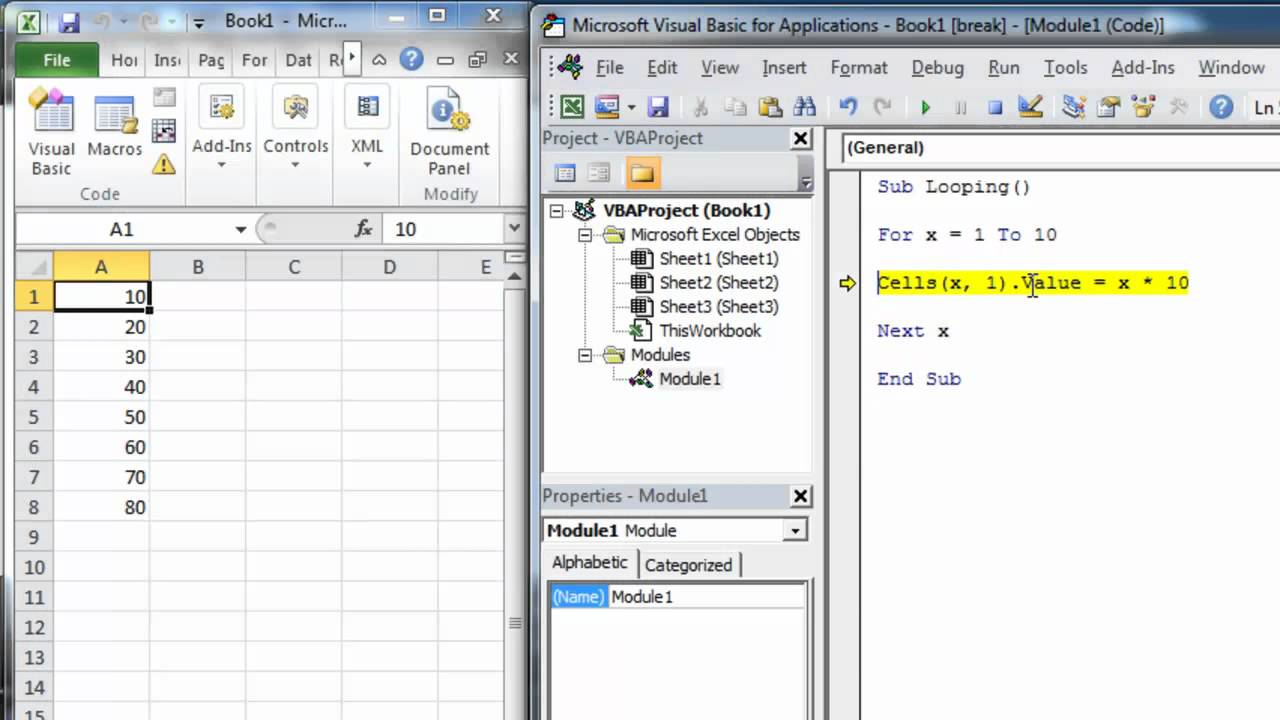Select Sheet1 (Sheet1) in project tree
This screenshot has width=1280, height=720.
(718, 259)
